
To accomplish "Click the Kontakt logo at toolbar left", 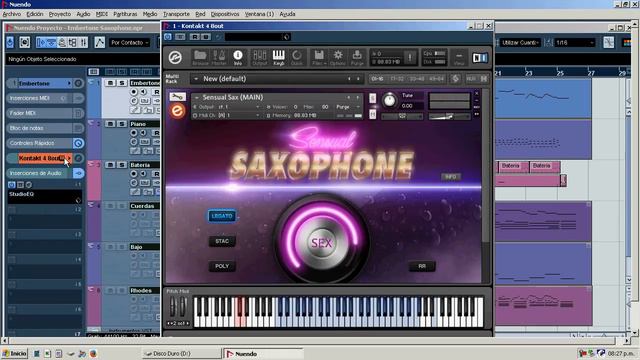I will [176, 58].
